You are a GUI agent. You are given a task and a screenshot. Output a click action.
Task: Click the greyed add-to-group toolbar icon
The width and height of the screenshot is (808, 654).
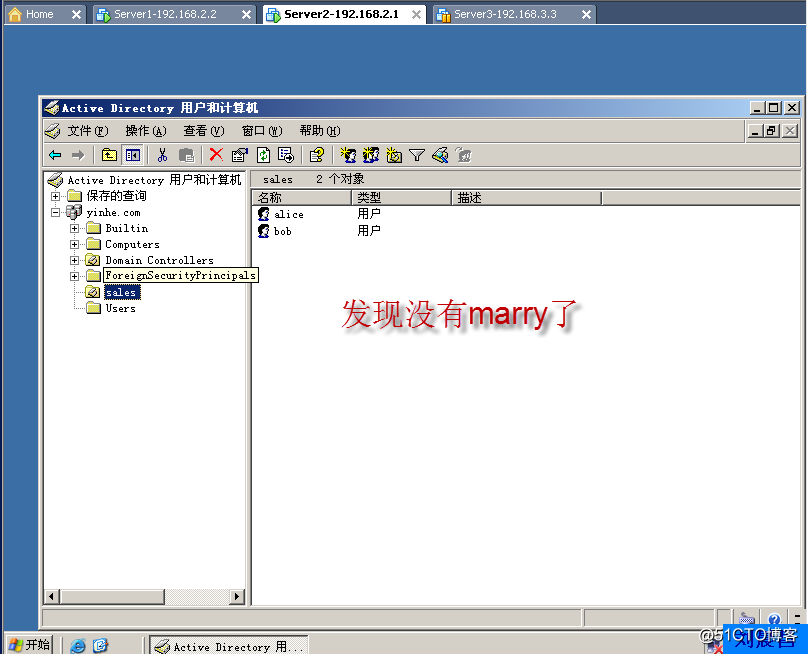tap(463, 155)
